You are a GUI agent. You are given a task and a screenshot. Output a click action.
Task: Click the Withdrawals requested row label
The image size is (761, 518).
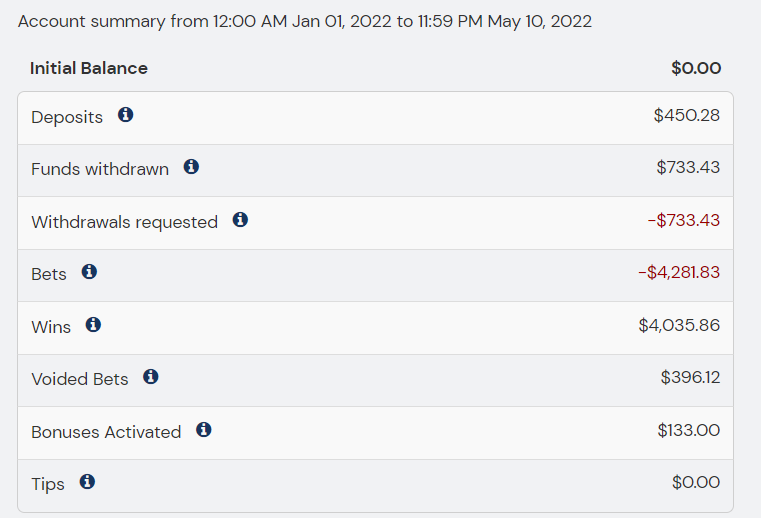click(x=124, y=222)
